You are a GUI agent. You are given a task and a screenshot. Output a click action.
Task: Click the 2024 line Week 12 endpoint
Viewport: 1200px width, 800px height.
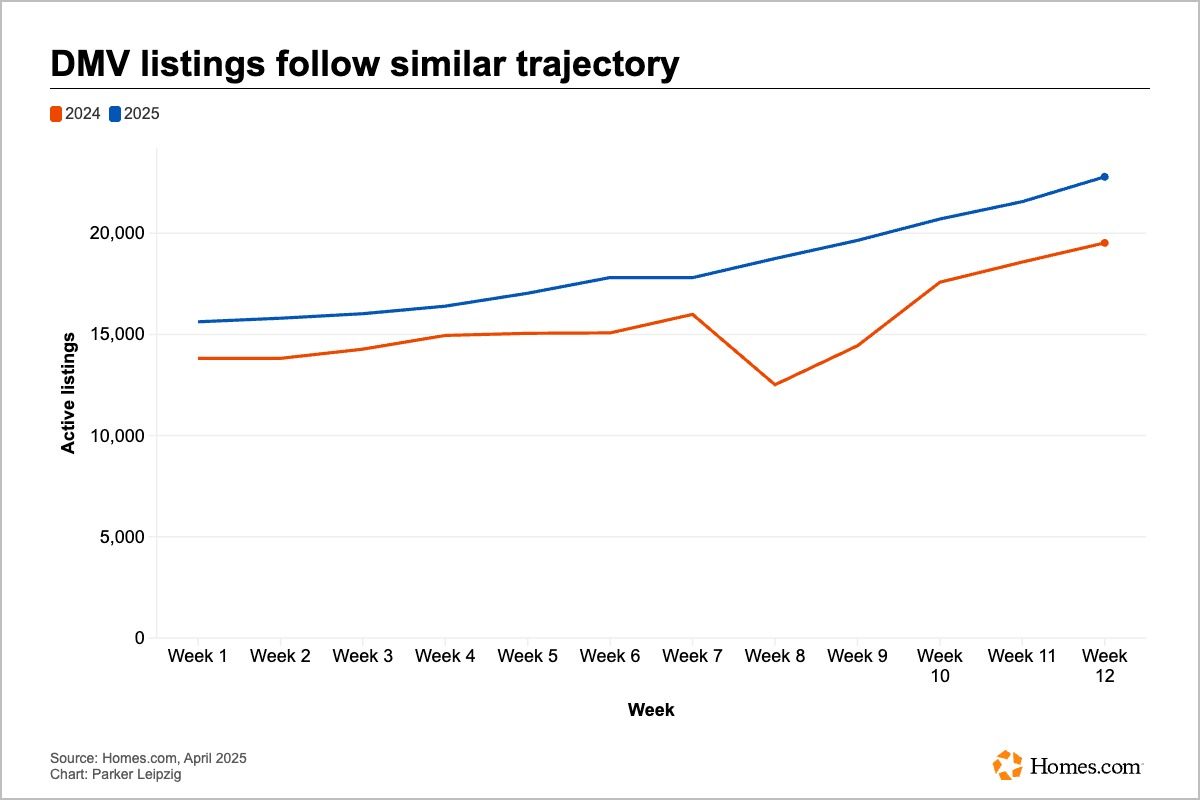click(x=1104, y=243)
